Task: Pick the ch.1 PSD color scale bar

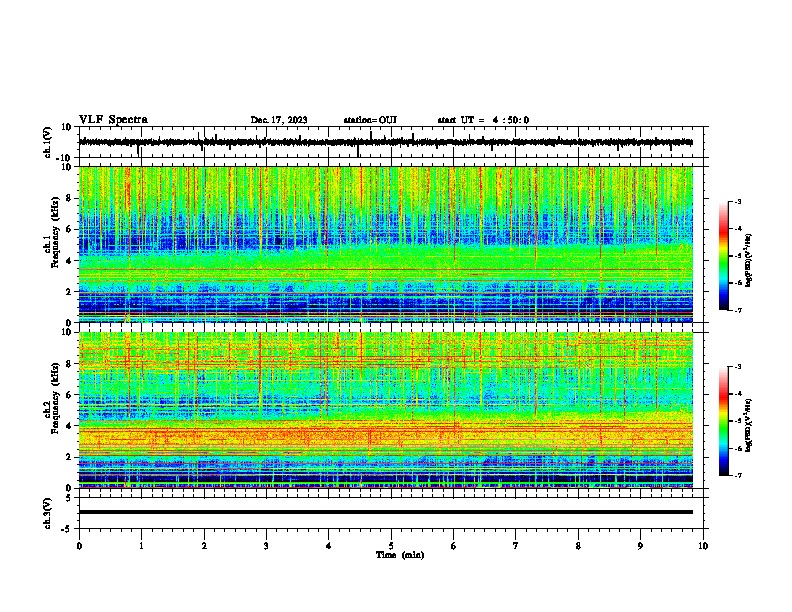Action: tap(724, 256)
